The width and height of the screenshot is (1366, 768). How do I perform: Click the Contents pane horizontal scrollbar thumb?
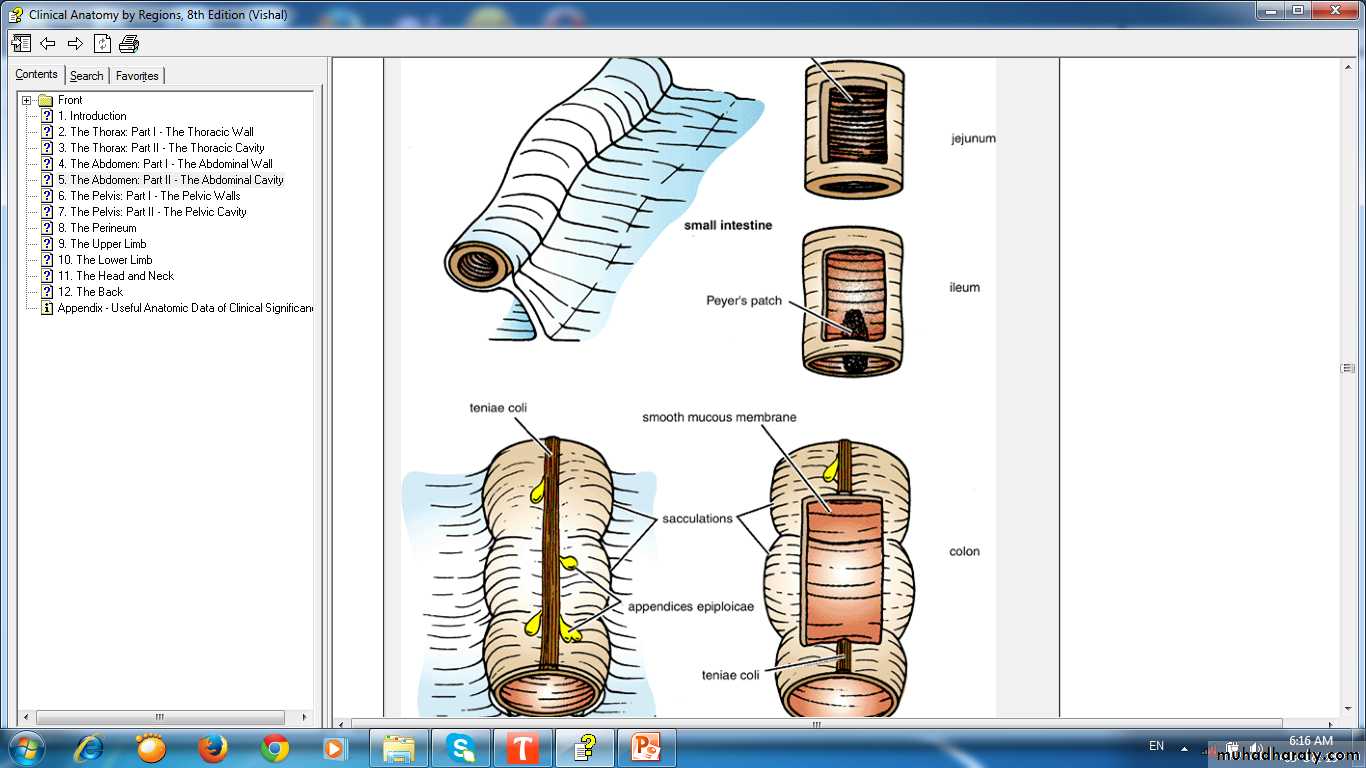tap(160, 717)
